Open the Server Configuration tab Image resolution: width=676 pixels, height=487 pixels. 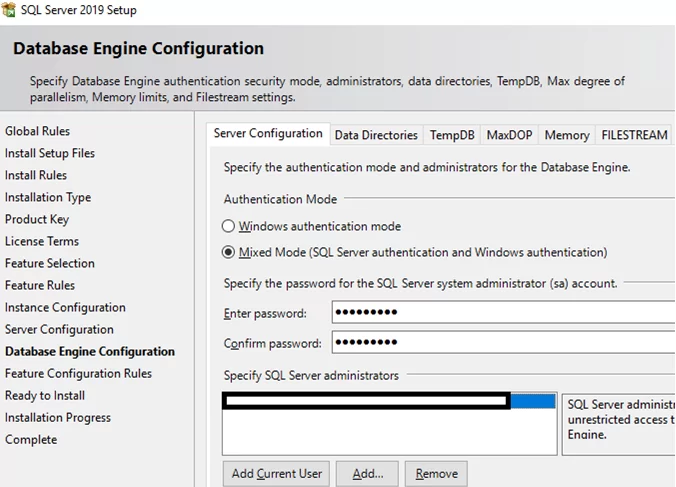pos(268,134)
